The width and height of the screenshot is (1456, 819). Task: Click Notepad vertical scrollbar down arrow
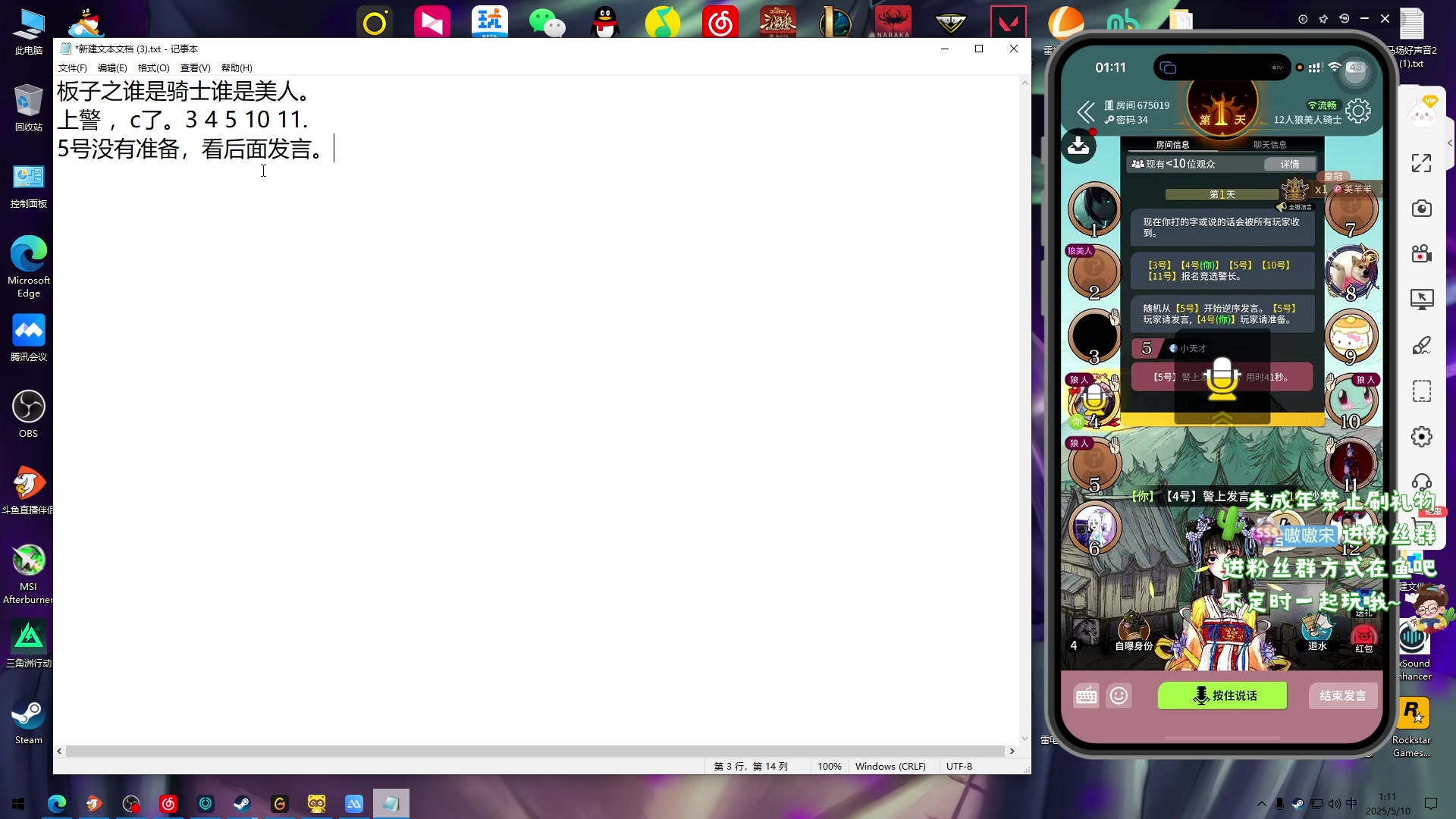[x=1025, y=738]
